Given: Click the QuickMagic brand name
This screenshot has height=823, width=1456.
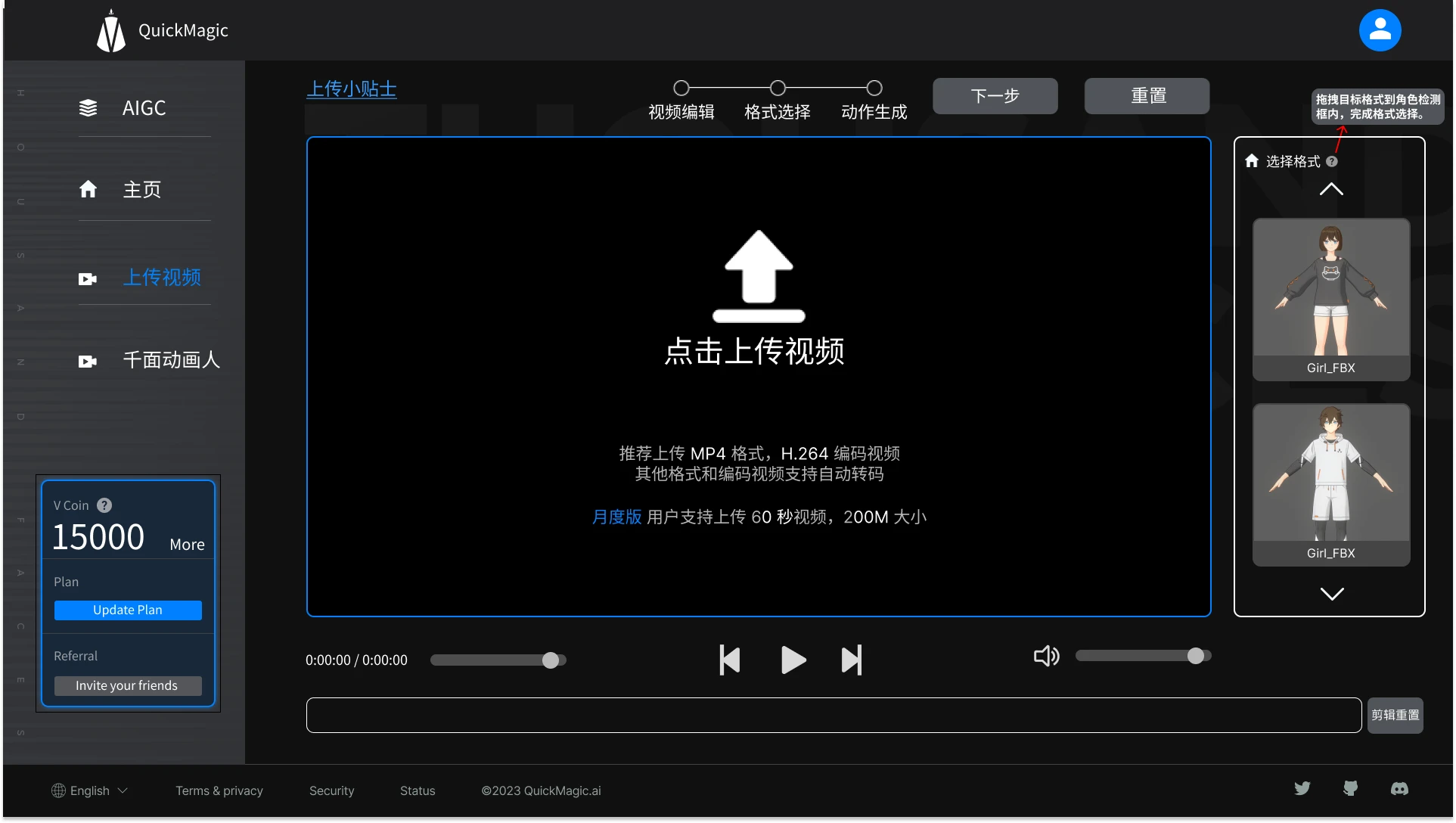Looking at the screenshot, I should pos(183,31).
